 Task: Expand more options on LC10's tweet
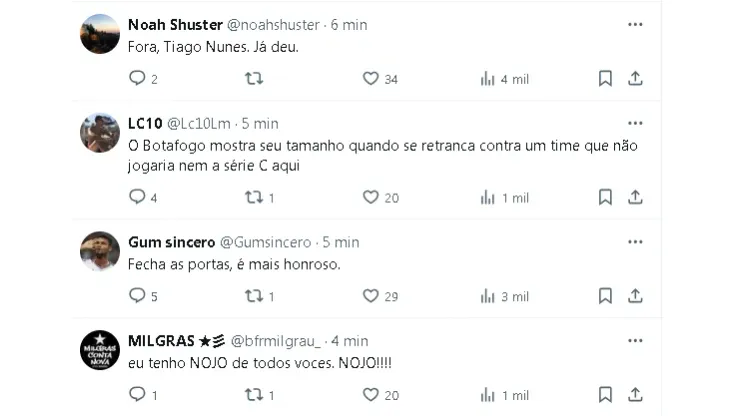click(x=635, y=123)
